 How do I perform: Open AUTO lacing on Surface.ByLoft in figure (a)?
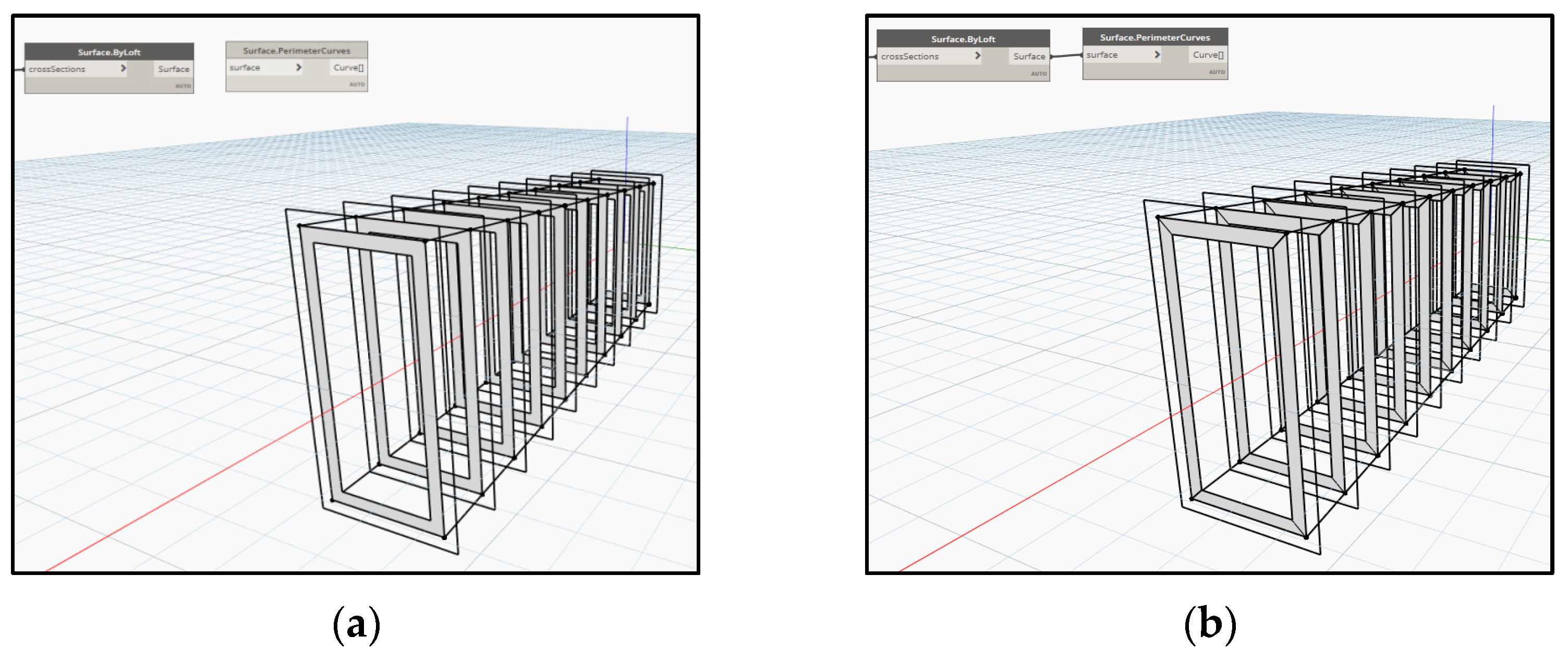point(183,86)
